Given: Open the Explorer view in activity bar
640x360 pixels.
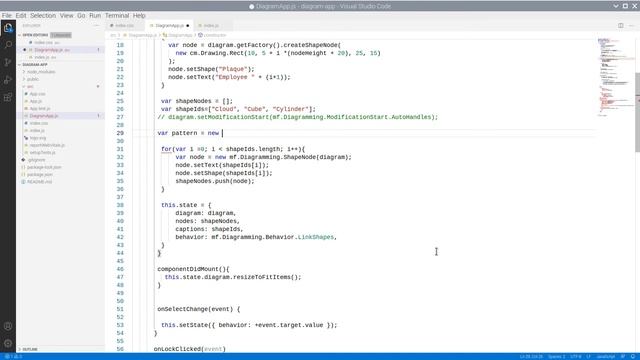Looking at the screenshot, I should (x=8, y=28).
